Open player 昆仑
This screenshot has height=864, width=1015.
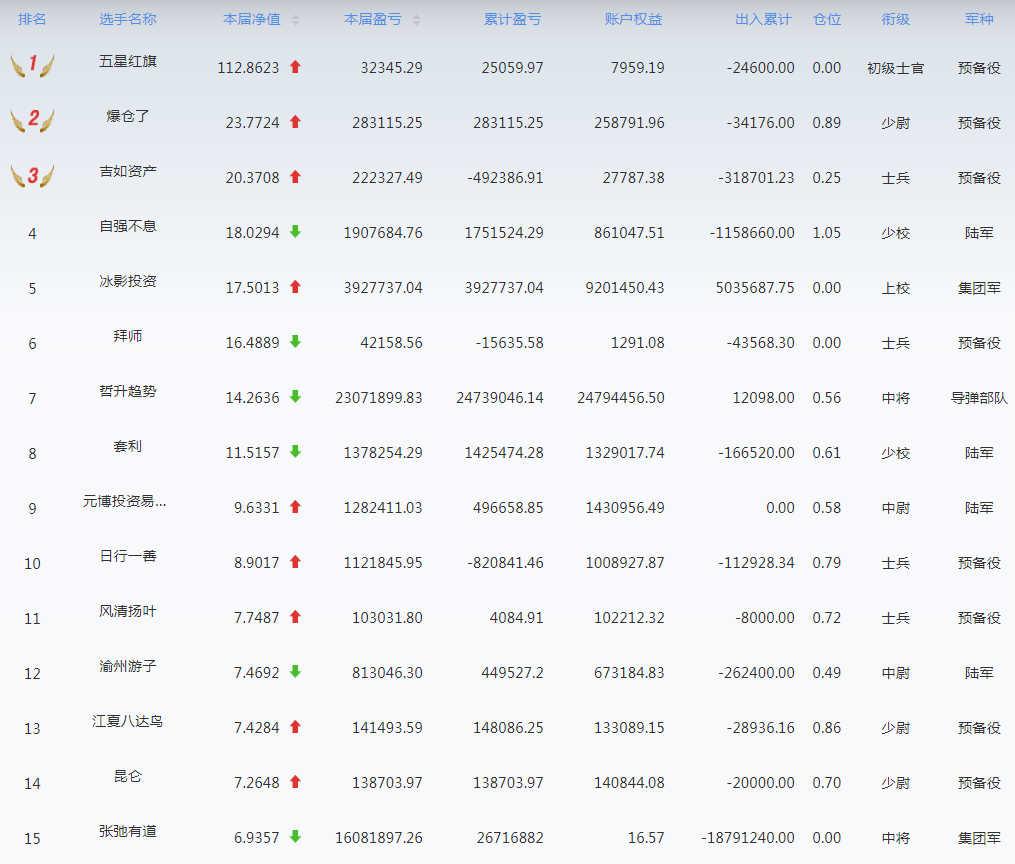point(128,777)
